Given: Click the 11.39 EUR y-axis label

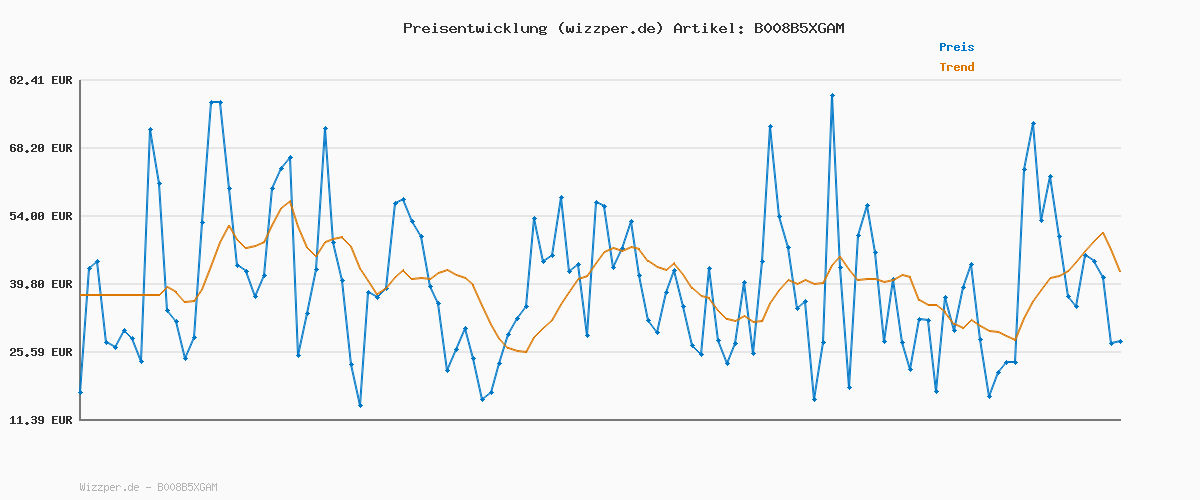Looking at the screenshot, I should pyautogui.click(x=41, y=420).
